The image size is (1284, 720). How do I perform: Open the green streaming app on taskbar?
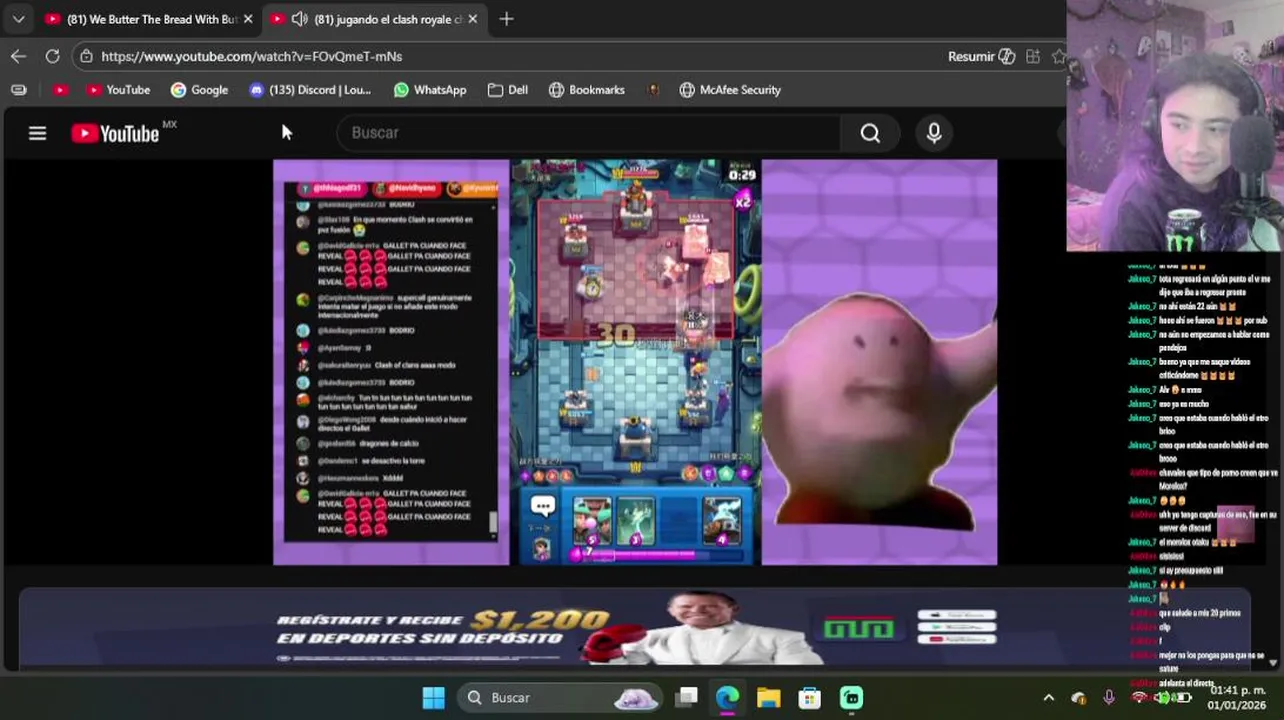[851, 698]
